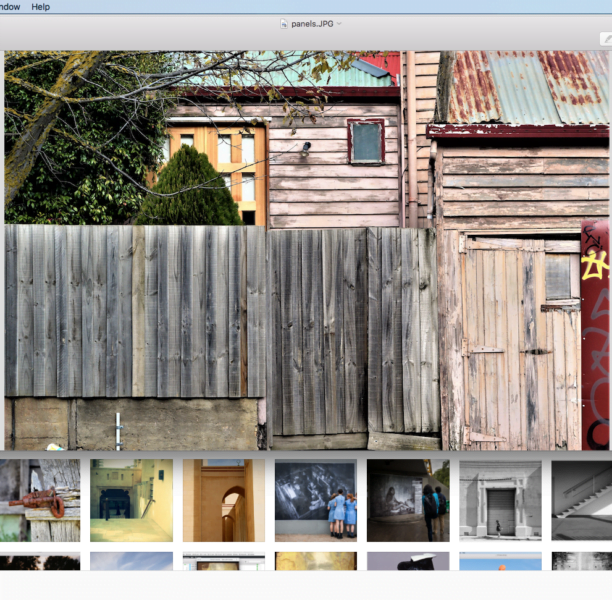
Task: Select thumbnail of people viewing dark mural
Action: click(407, 500)
